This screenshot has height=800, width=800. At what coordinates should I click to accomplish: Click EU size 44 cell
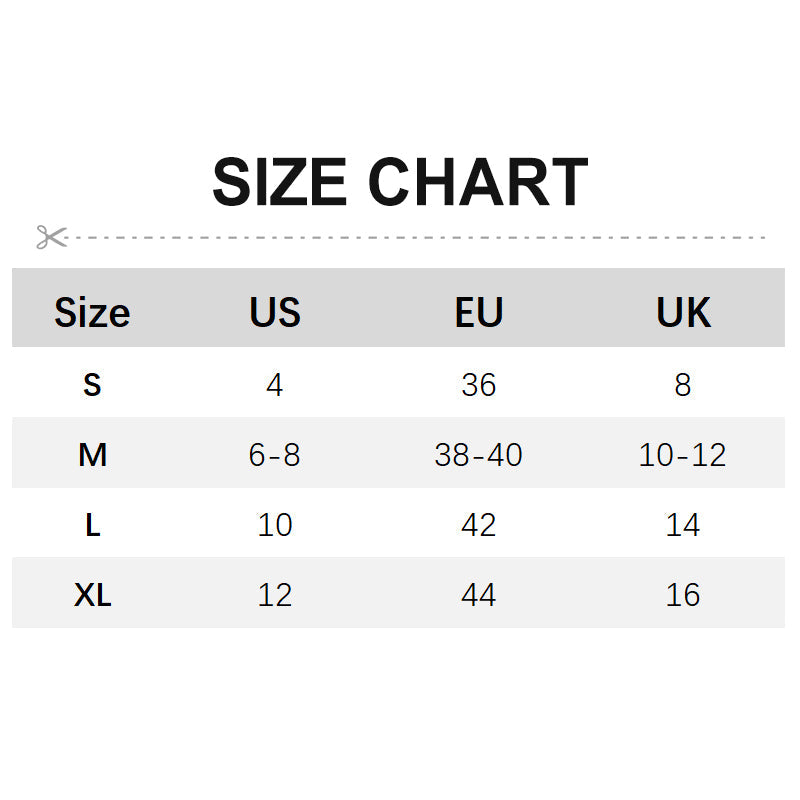(478, 595)
